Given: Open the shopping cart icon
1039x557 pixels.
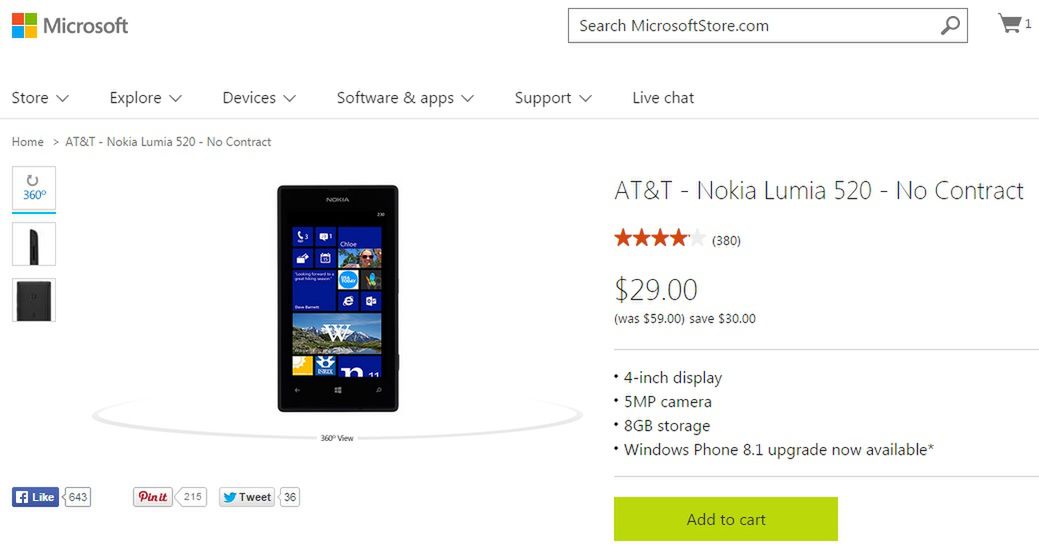Looking at the screenshot, I should tap(1010, 24).
